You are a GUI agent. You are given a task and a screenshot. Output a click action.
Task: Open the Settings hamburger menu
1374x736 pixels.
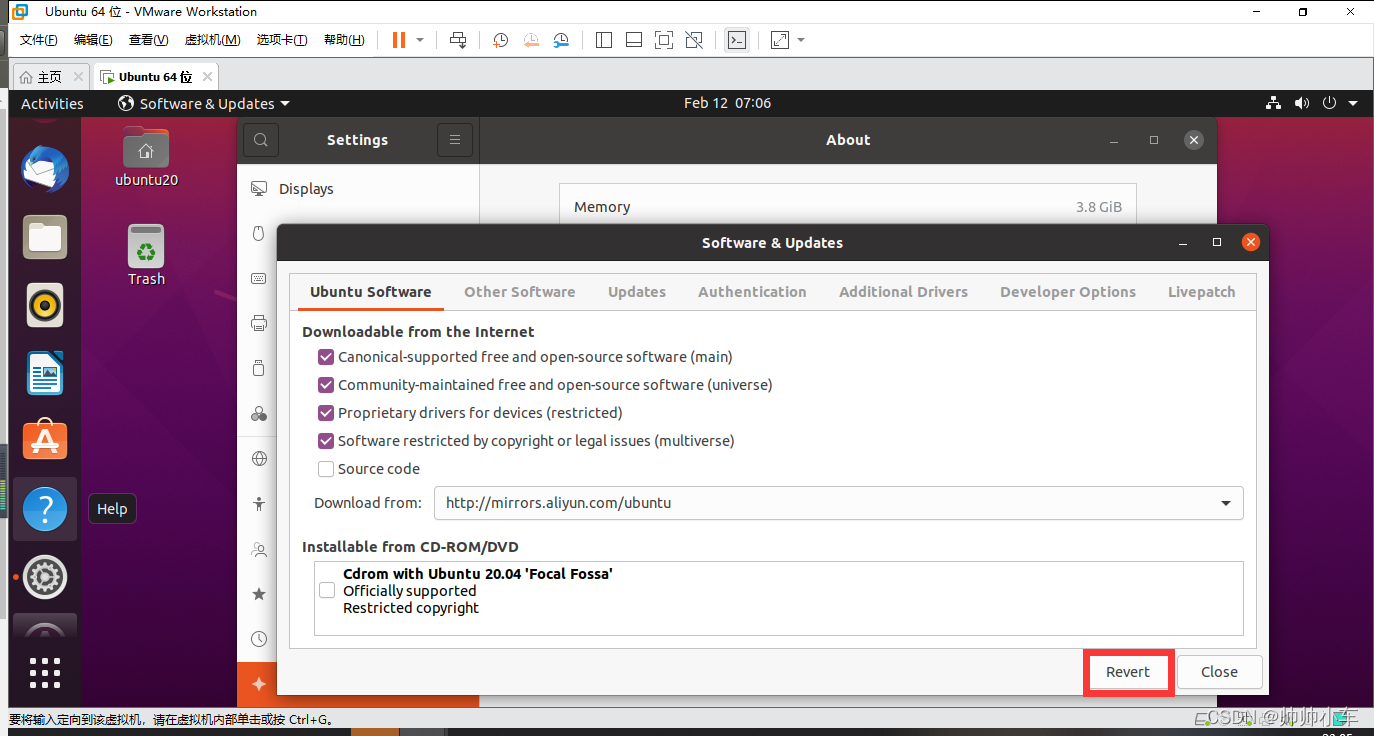[455, 140]
